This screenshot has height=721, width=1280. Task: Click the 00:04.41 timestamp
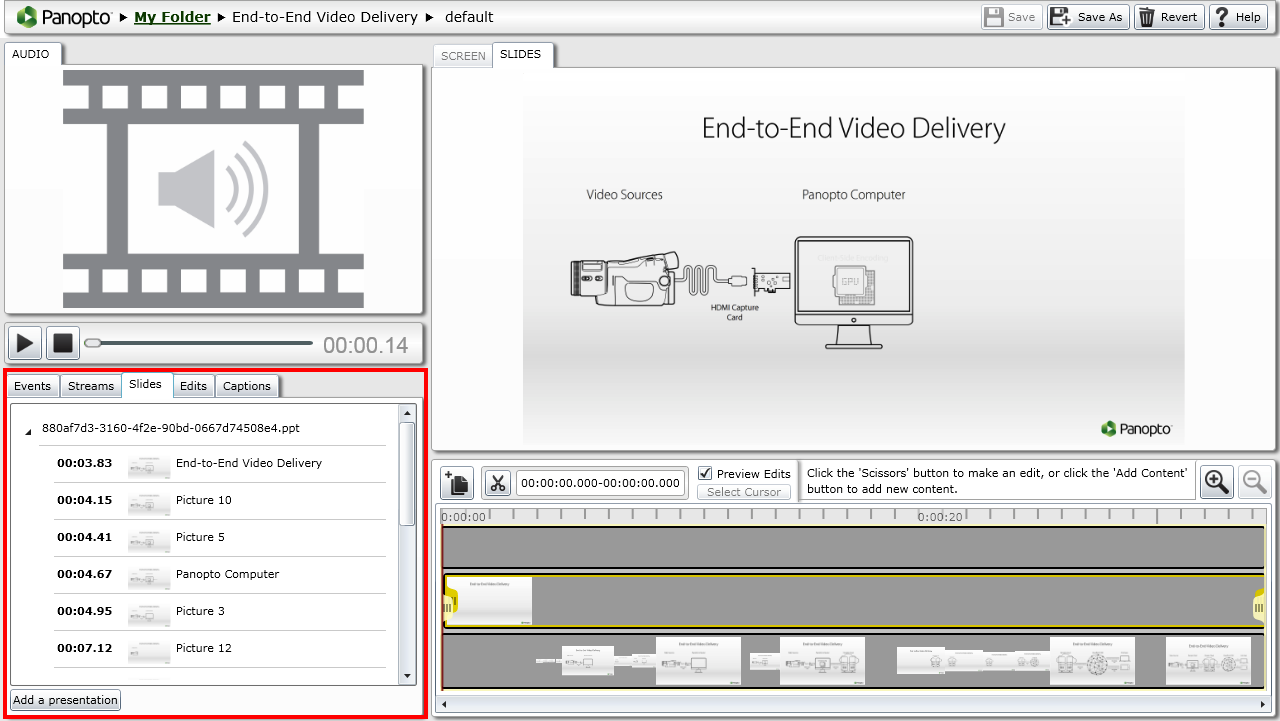(85, 537)
